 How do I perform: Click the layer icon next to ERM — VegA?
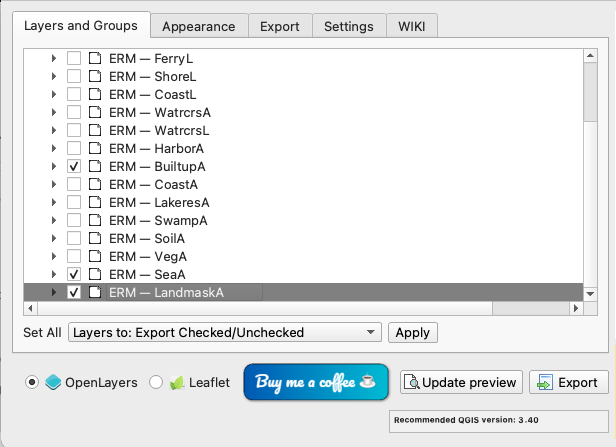tap(95, 256)
